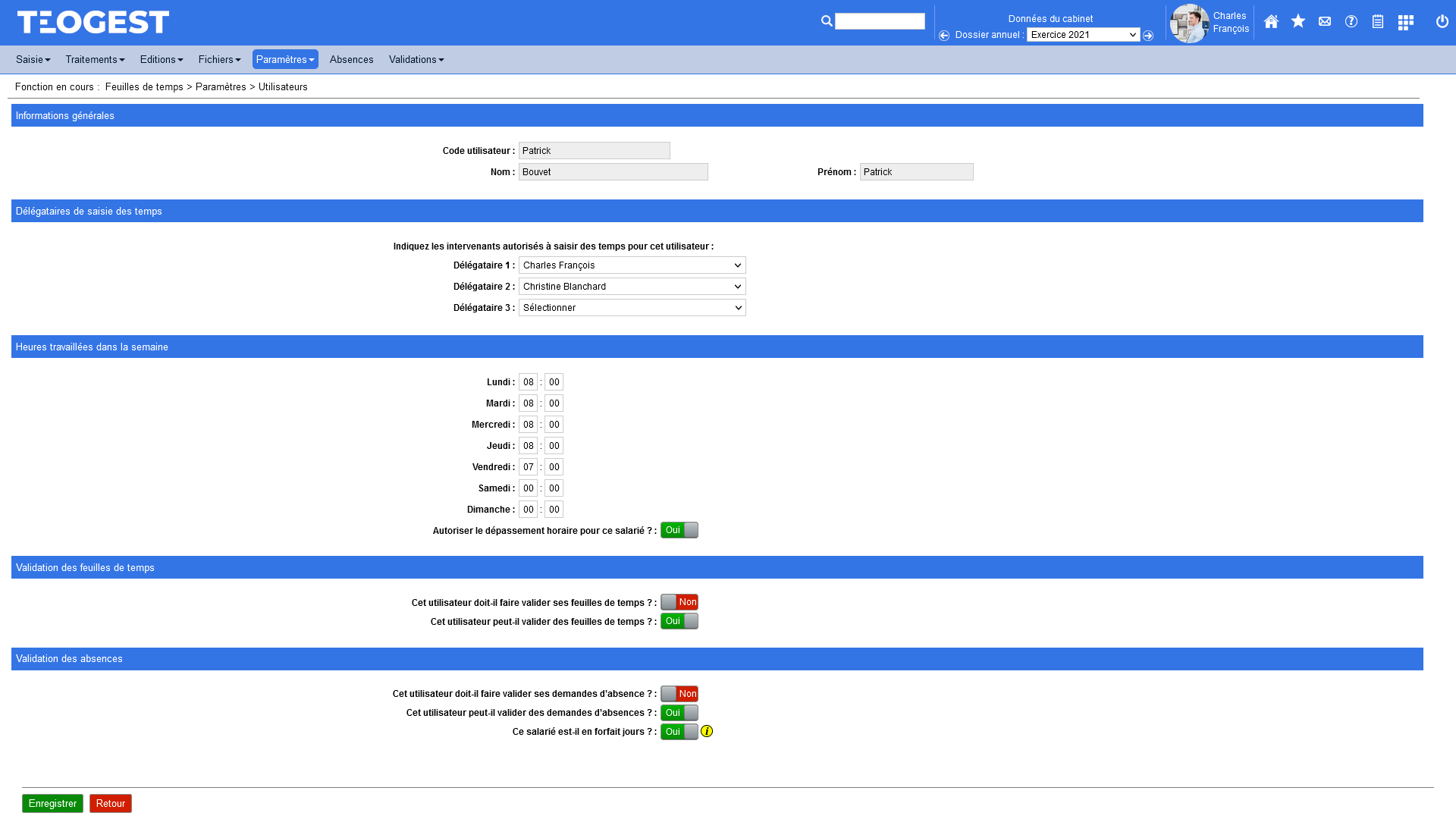
Task: Go to the home page icon
Action: pyautogui.click(x=1271, y=22)
